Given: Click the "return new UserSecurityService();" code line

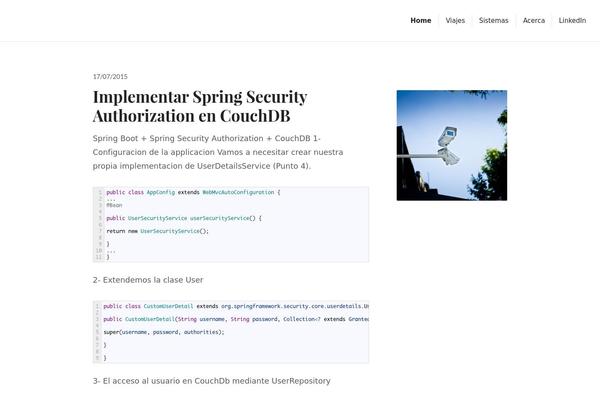Looking at the screenshot, I should [x=157, y=231].
